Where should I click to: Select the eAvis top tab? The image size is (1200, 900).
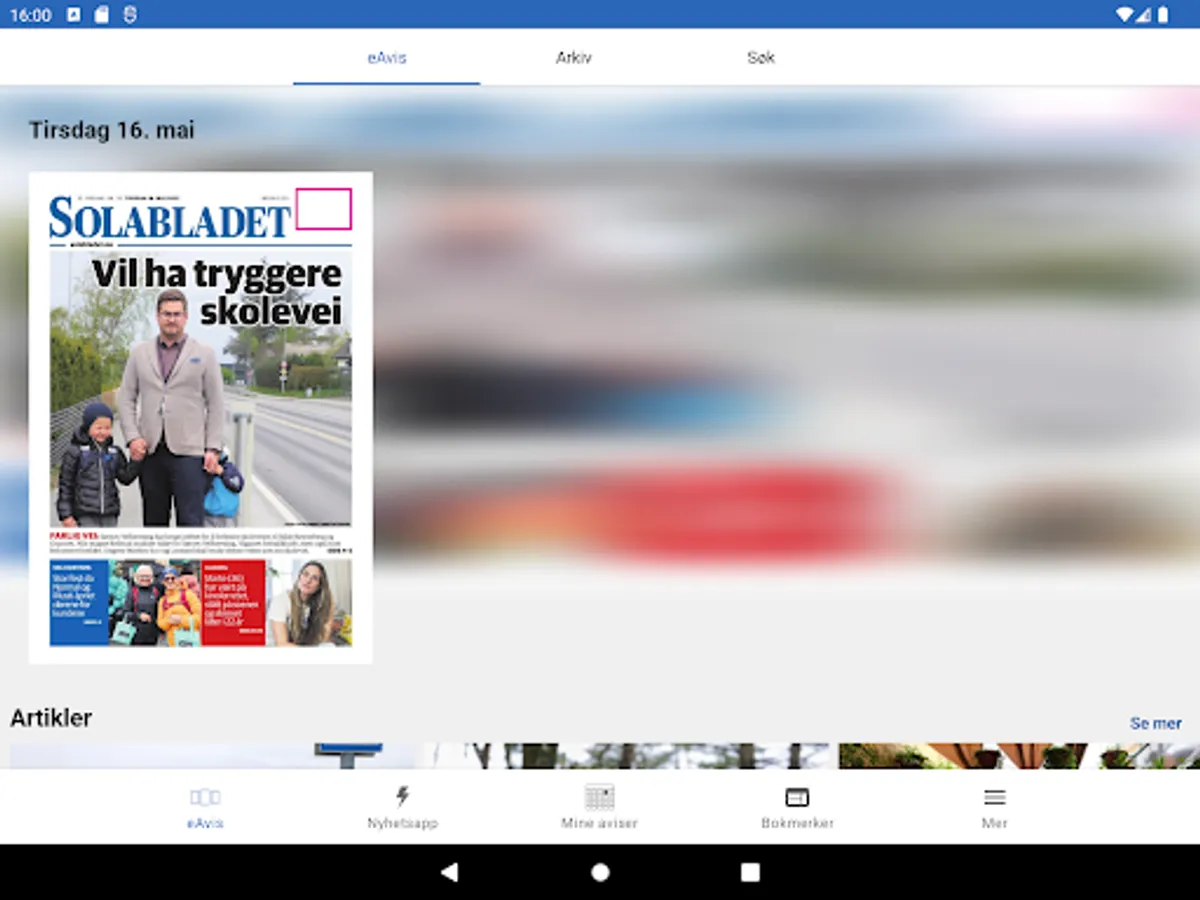click(x=387, y=58)
